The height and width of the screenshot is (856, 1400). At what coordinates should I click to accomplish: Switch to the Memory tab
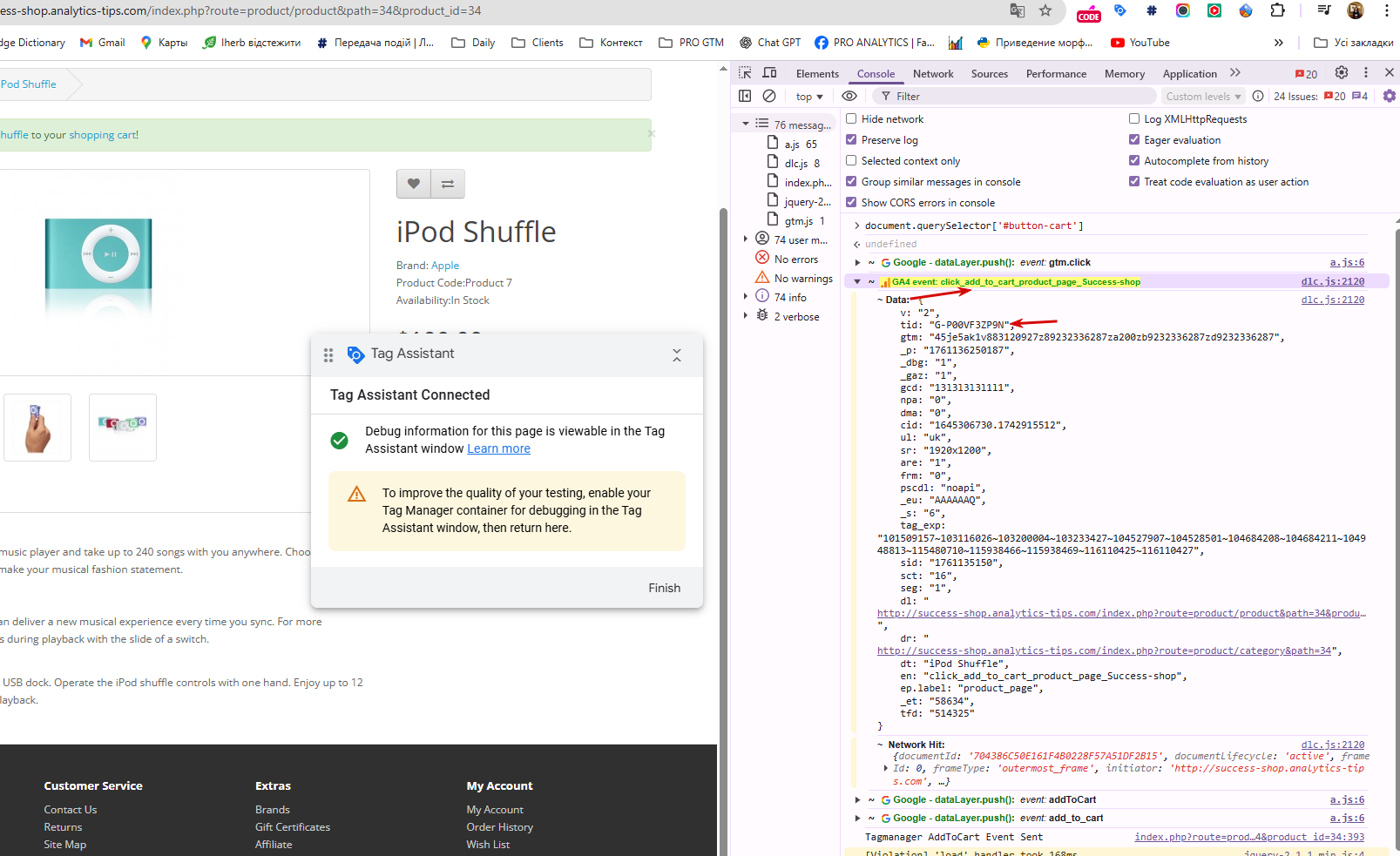click(1125, 74)
